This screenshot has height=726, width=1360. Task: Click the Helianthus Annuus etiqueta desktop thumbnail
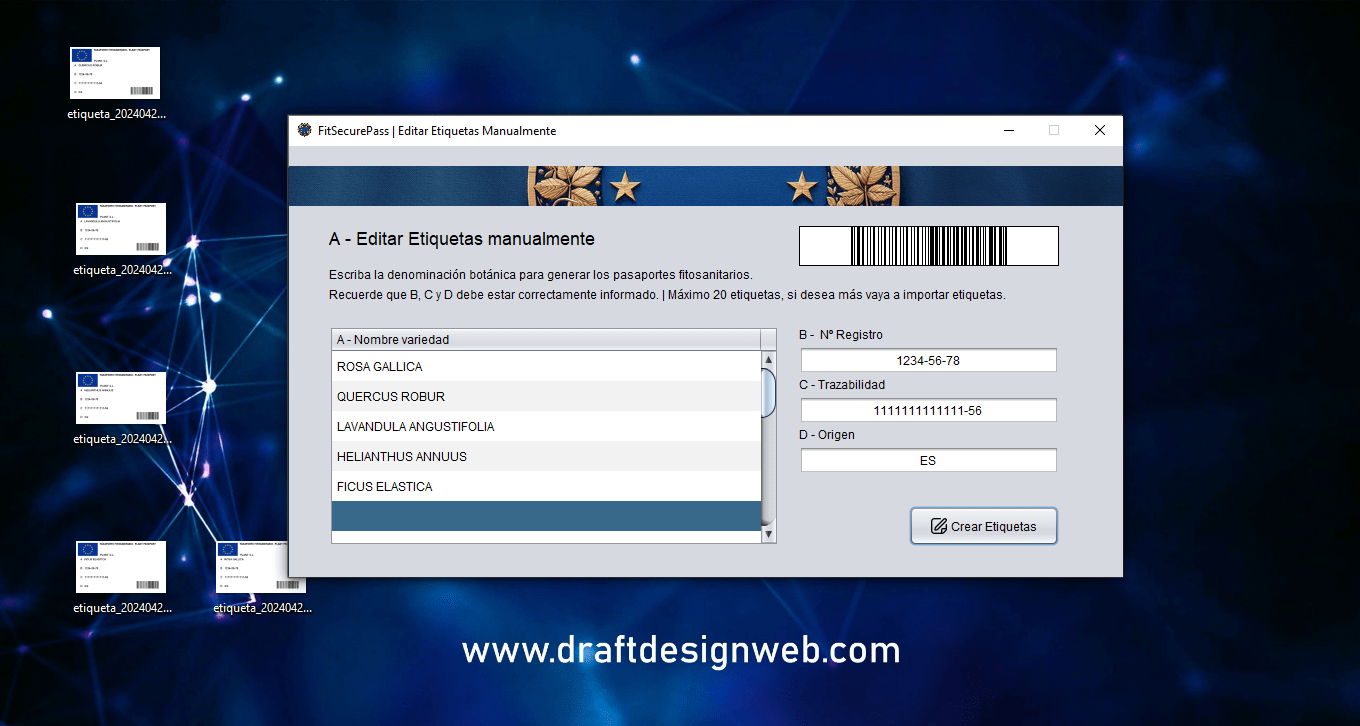pos(121,398)
